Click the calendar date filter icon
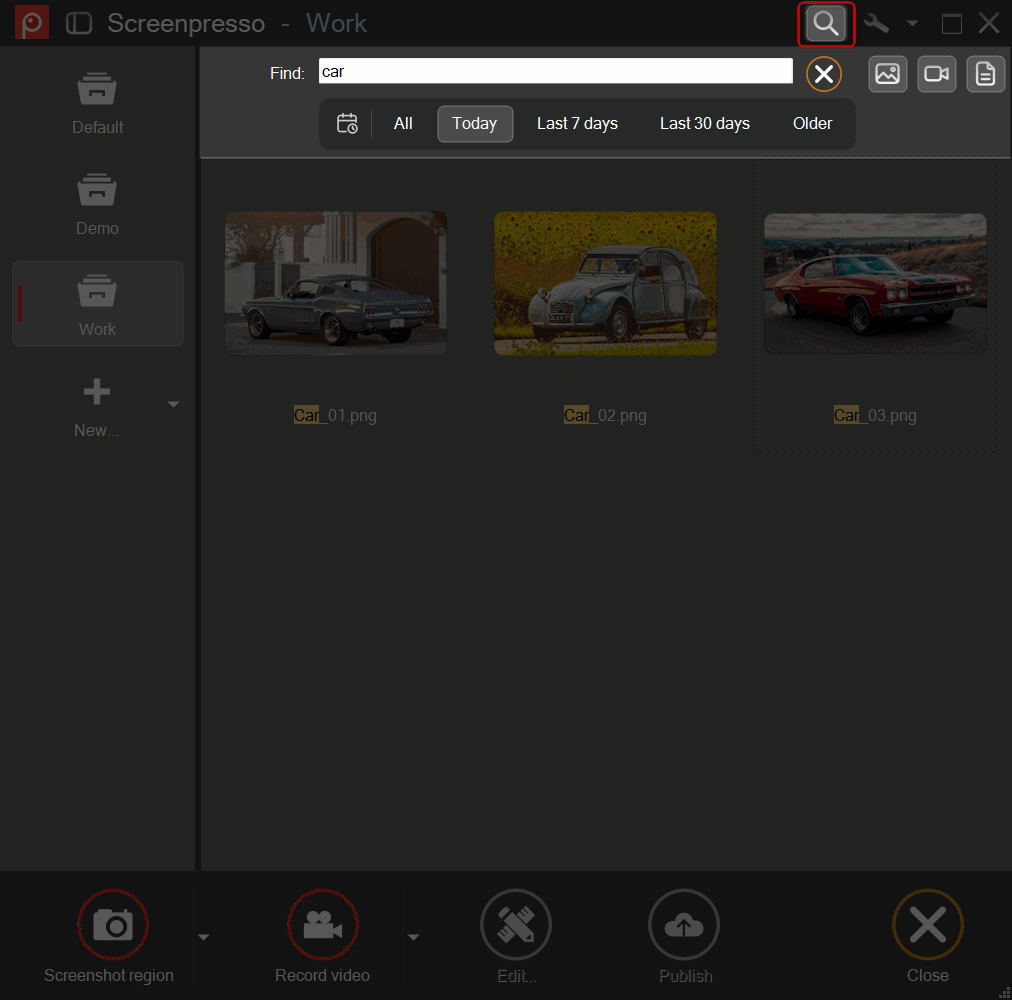 tap(347, 123)
